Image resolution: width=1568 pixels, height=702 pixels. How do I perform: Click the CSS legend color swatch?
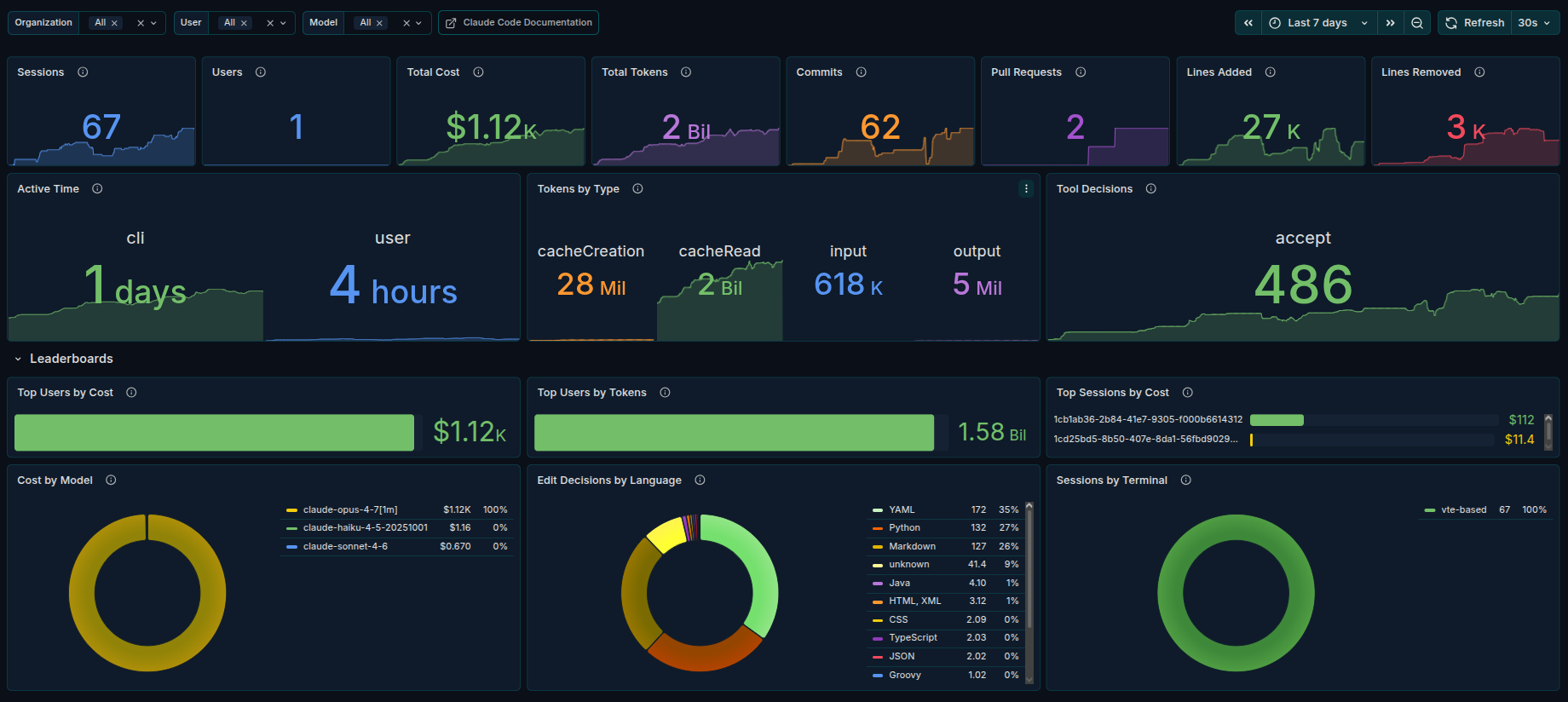(x=878, y=620)
